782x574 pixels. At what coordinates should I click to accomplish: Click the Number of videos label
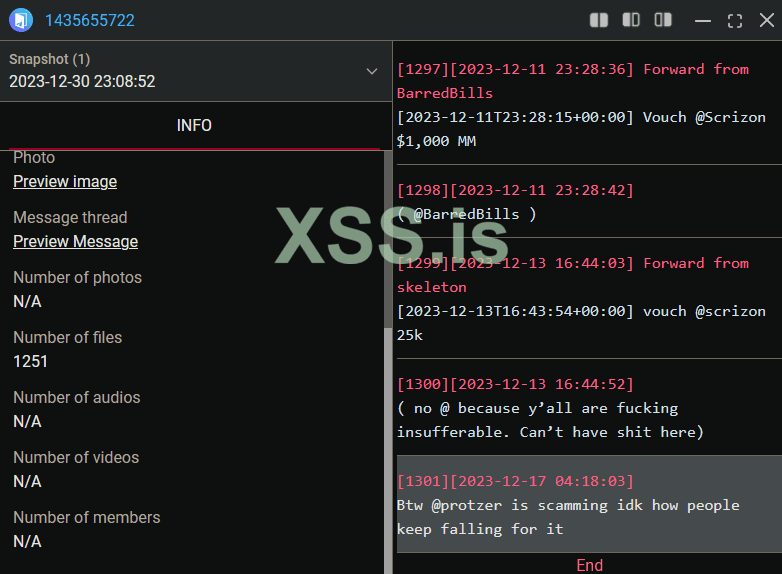click(76, 457)
